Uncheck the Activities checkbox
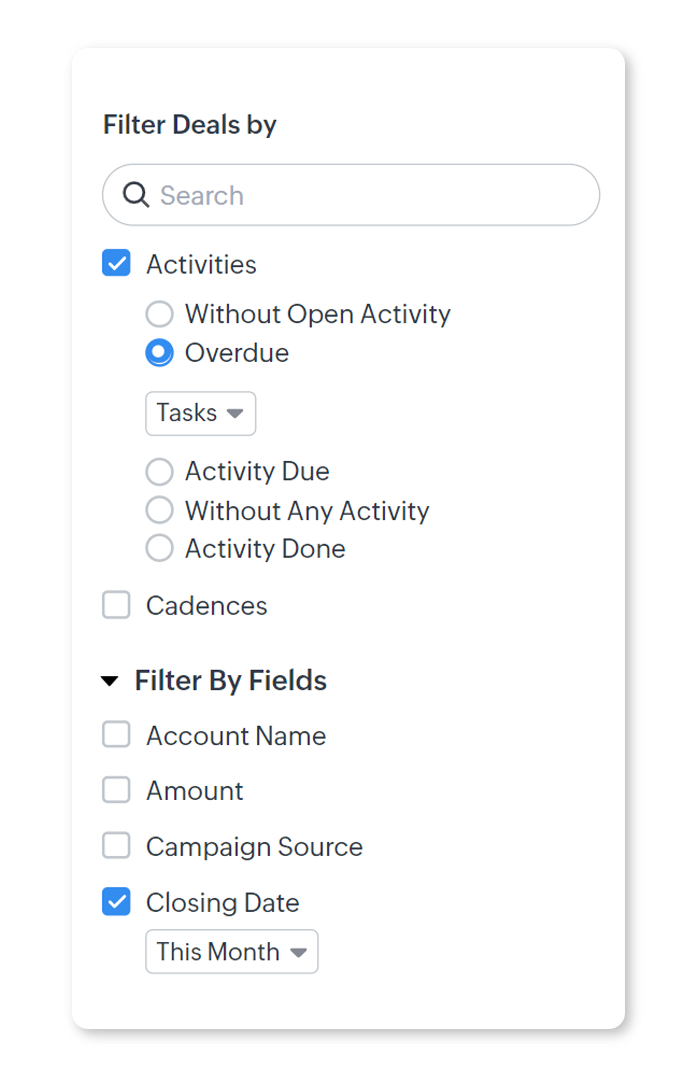This screenshot has width=696, height=1077. point(117,264)
